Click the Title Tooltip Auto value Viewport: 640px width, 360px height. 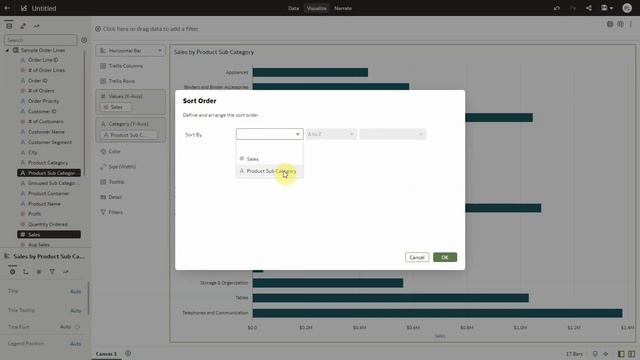point(76,311)
